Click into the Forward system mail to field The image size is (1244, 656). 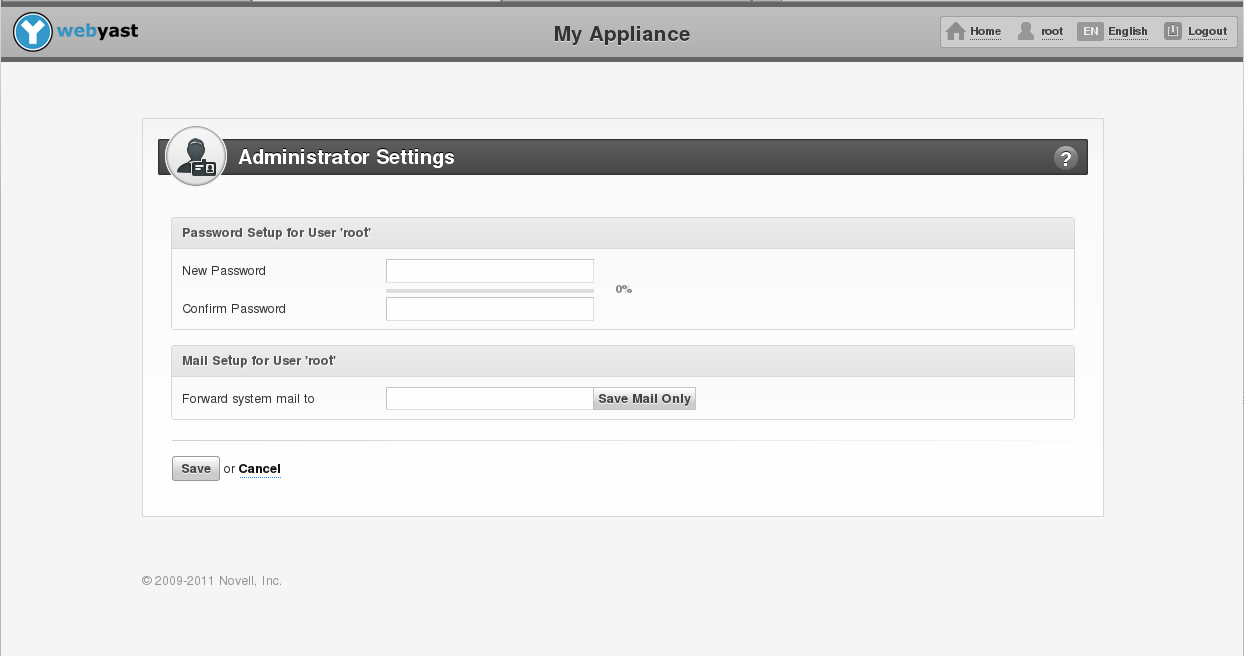coord(489,399)
